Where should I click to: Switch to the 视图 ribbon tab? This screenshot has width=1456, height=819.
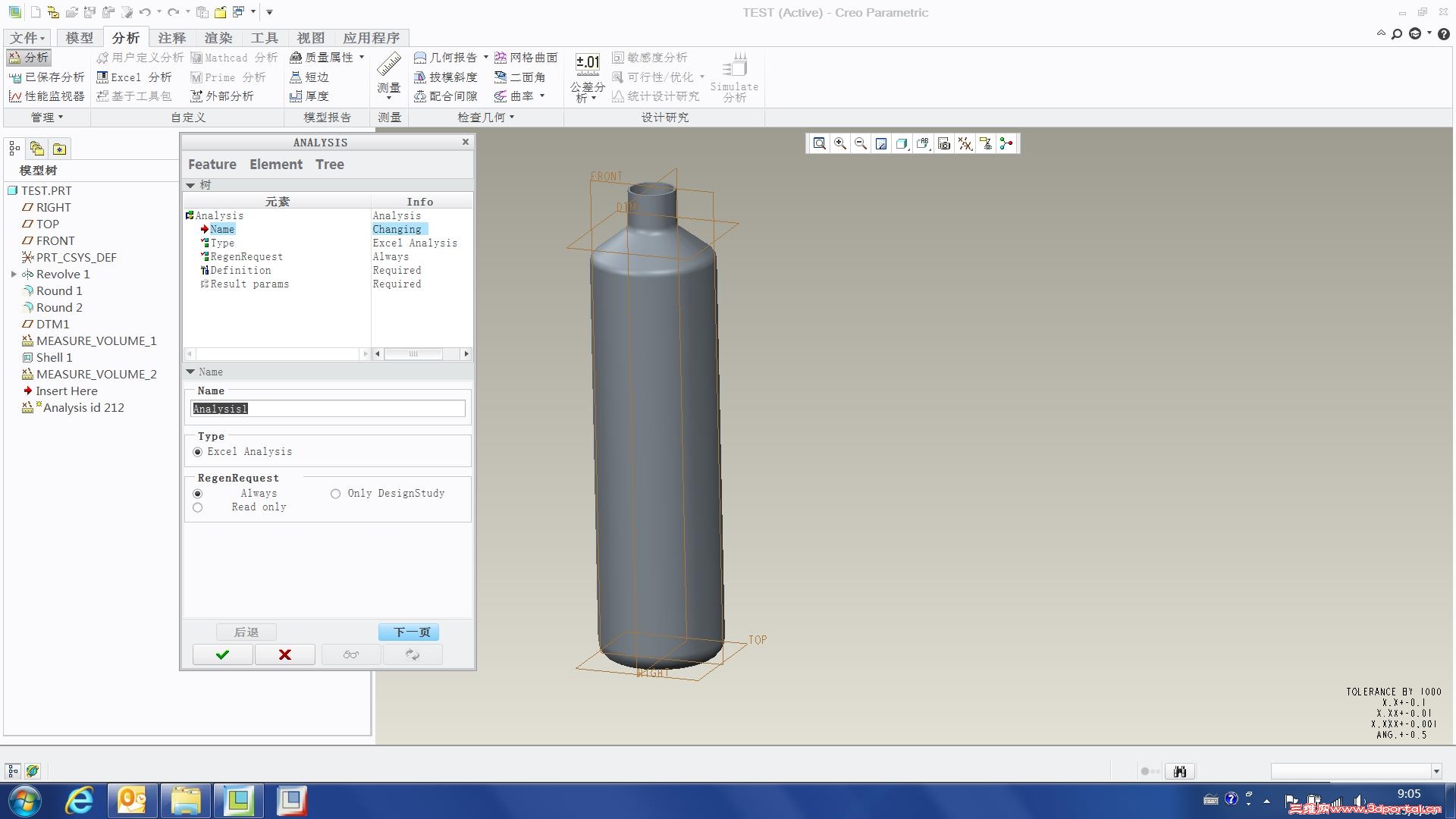(x=311, y=38)
